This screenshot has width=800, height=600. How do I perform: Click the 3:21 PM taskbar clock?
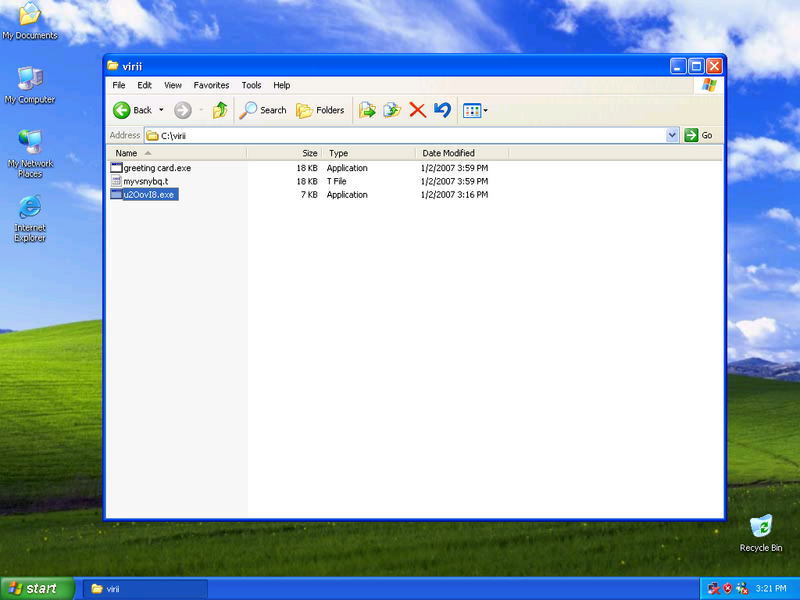[771, 589]
